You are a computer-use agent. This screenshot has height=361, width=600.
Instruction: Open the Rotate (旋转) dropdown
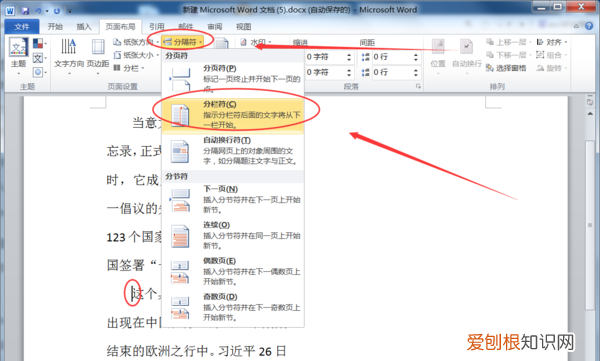tap(551, 68)
